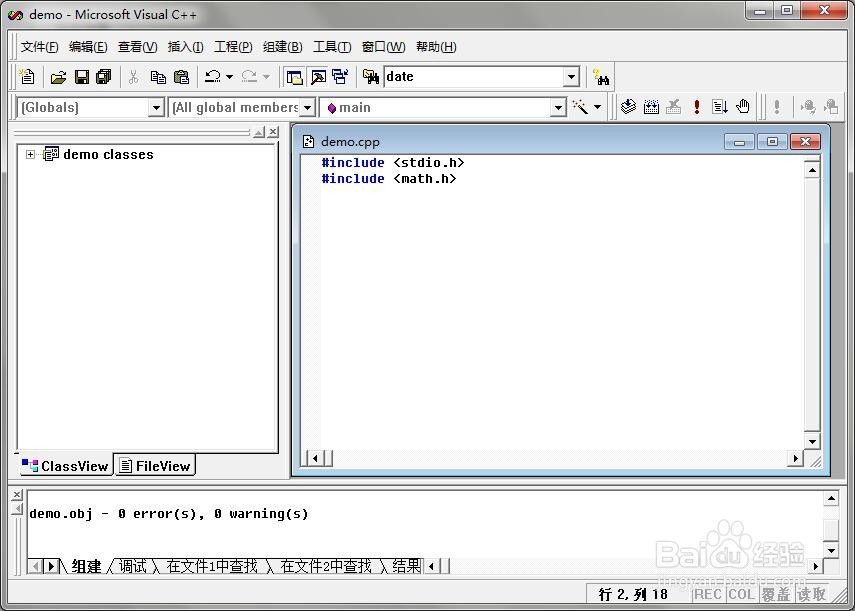Click the Go debug icon
Image resolution: width=855 pixels, height=611 pixels.
[720, 107]
